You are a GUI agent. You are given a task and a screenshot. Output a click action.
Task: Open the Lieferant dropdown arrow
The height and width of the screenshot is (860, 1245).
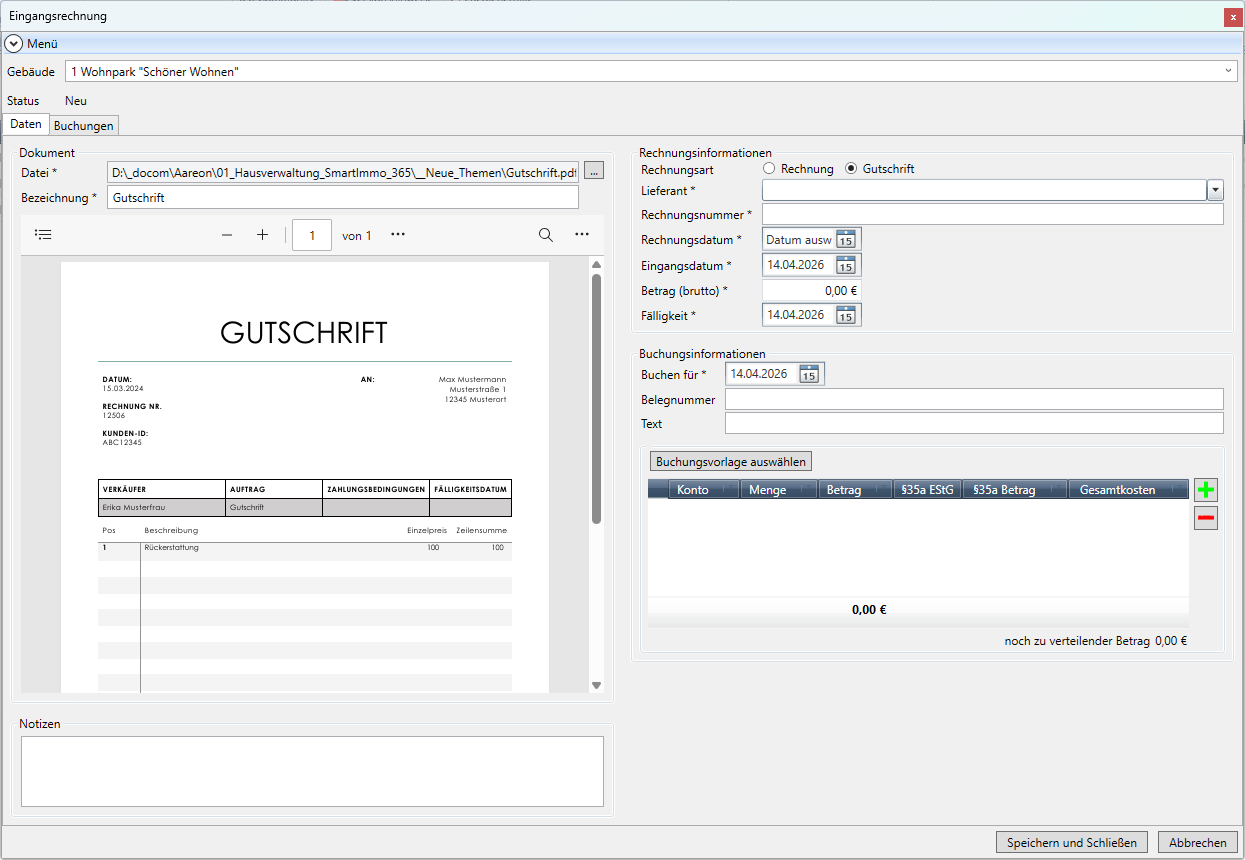[1216, 190]
